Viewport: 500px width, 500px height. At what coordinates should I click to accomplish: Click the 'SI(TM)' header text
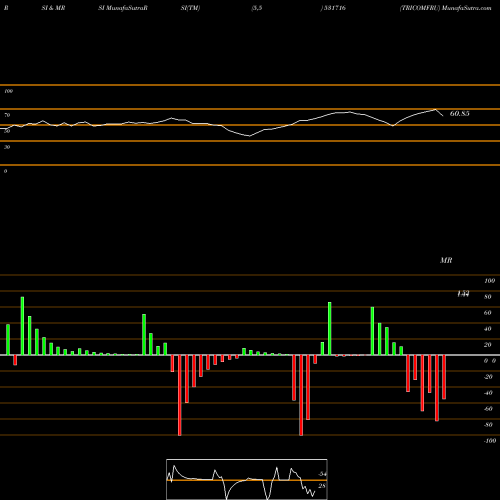point(190,8)
